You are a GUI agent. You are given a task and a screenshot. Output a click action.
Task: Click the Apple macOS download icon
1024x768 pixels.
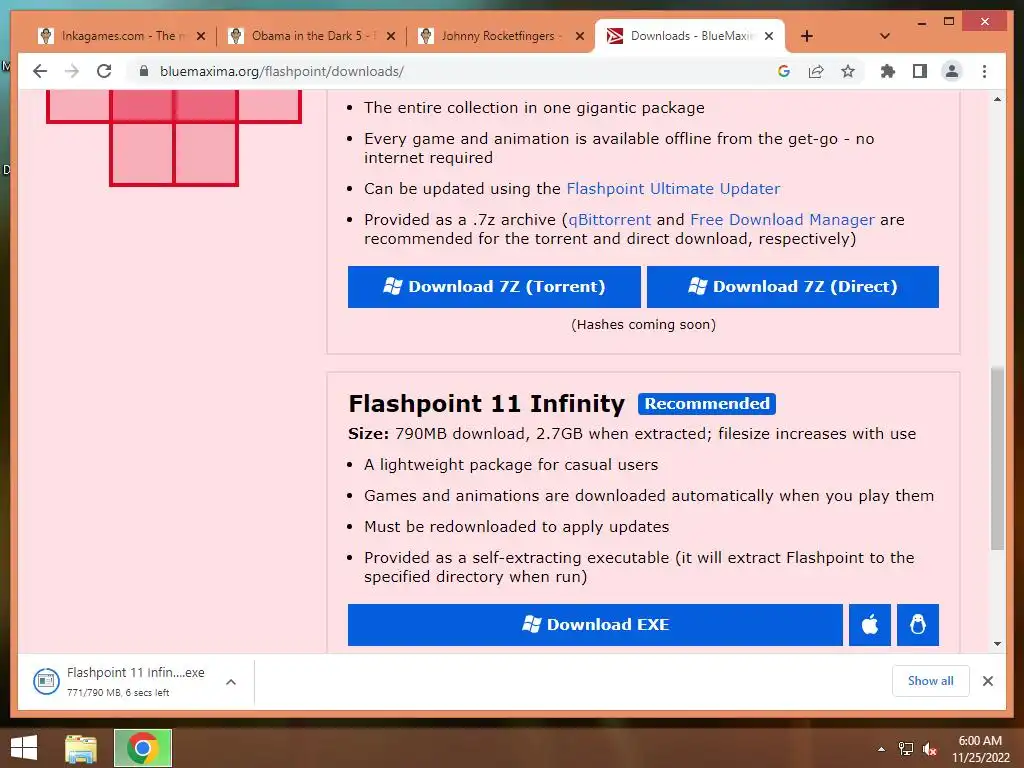point(870,625)
